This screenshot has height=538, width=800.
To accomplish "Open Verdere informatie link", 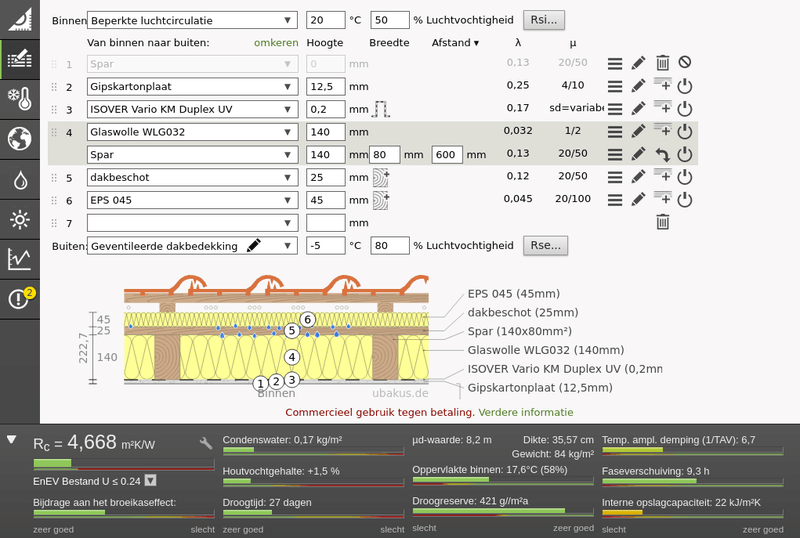I will (526, 412).
